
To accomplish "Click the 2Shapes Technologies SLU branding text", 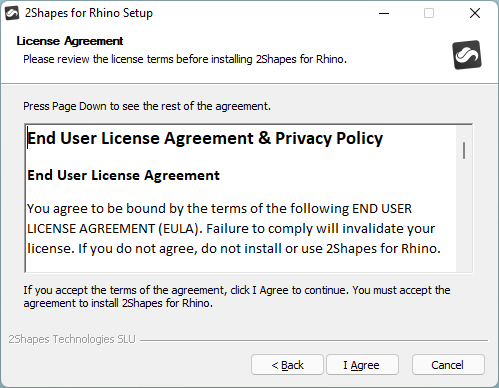I will pyautogui.click(x=72, y=339).
